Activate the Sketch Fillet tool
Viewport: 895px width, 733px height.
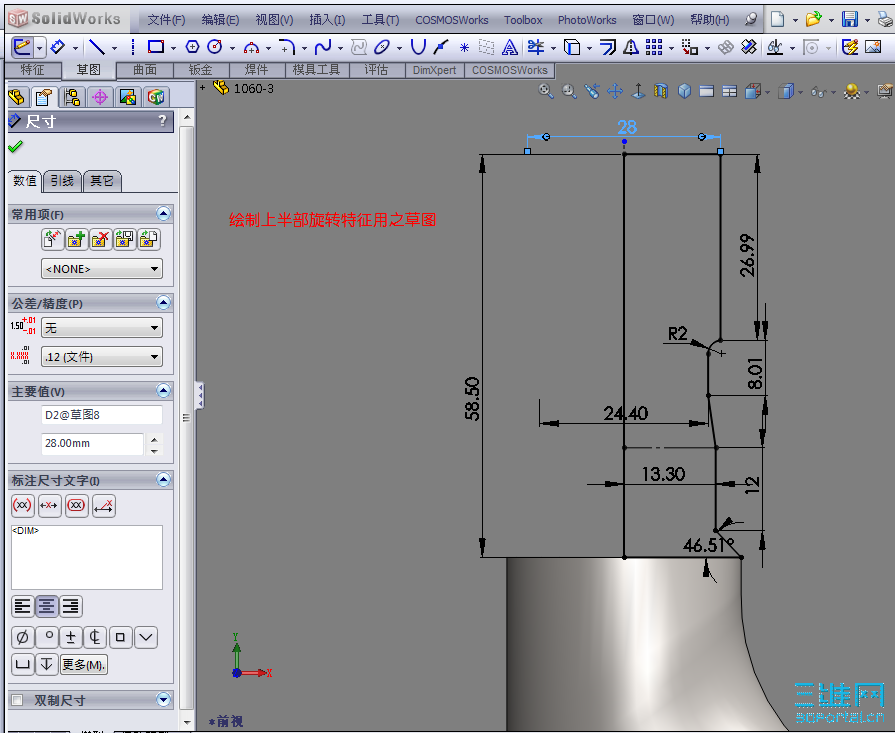pyautogui.click(x=287, y=47)
